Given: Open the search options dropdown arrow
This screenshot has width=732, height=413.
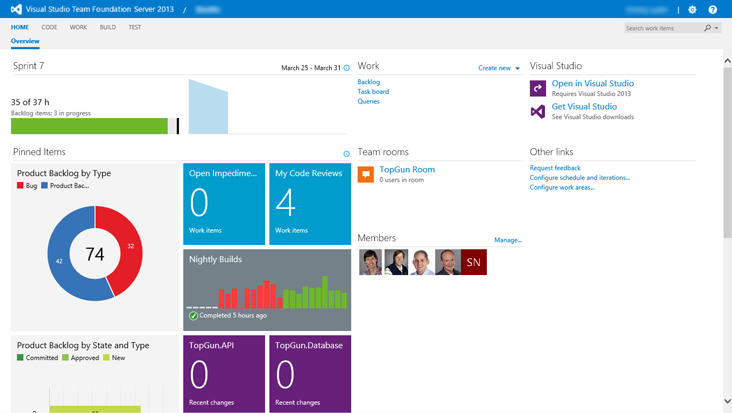Looking at the screenshot, I should 717,28.
